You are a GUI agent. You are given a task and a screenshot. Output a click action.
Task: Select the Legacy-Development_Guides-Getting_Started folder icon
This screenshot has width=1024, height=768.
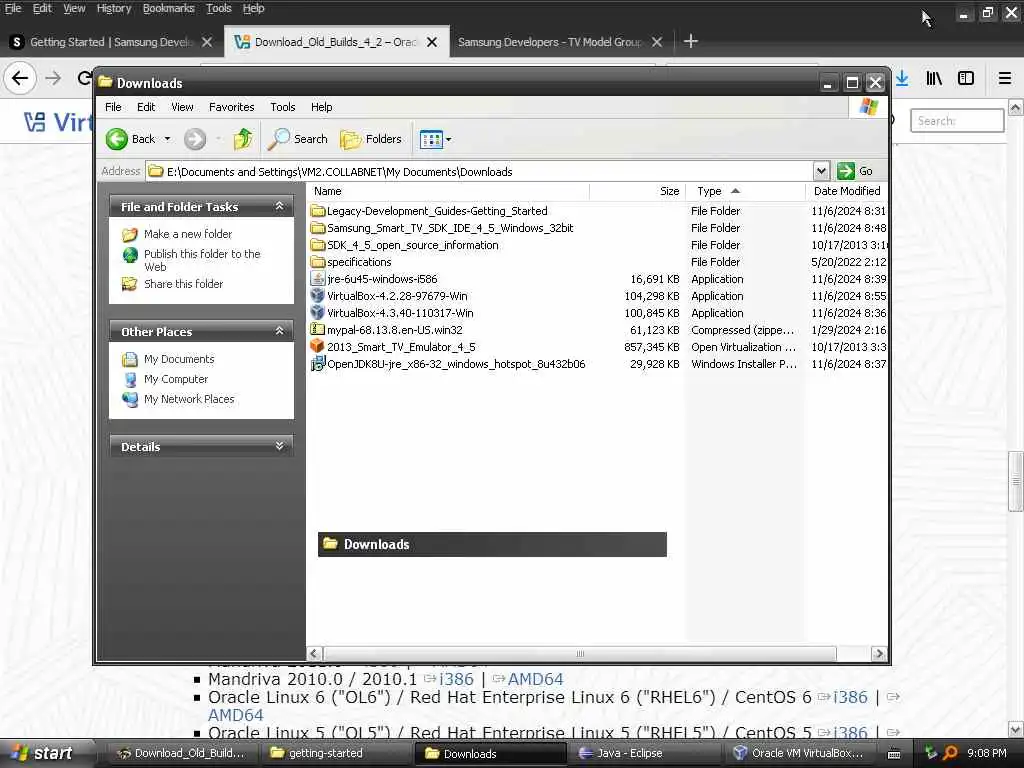(317, 210)
